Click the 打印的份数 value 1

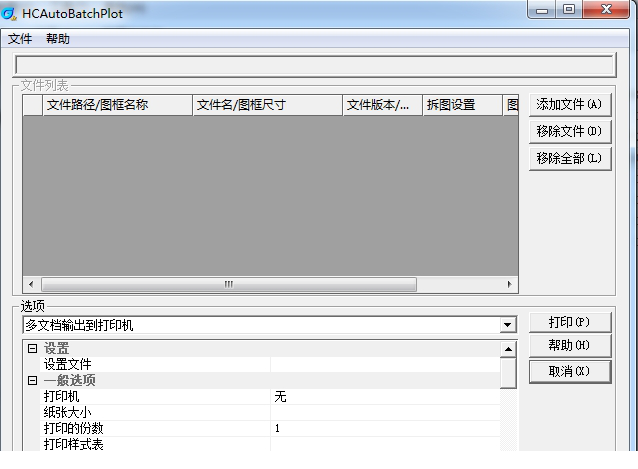coord(277,428)
